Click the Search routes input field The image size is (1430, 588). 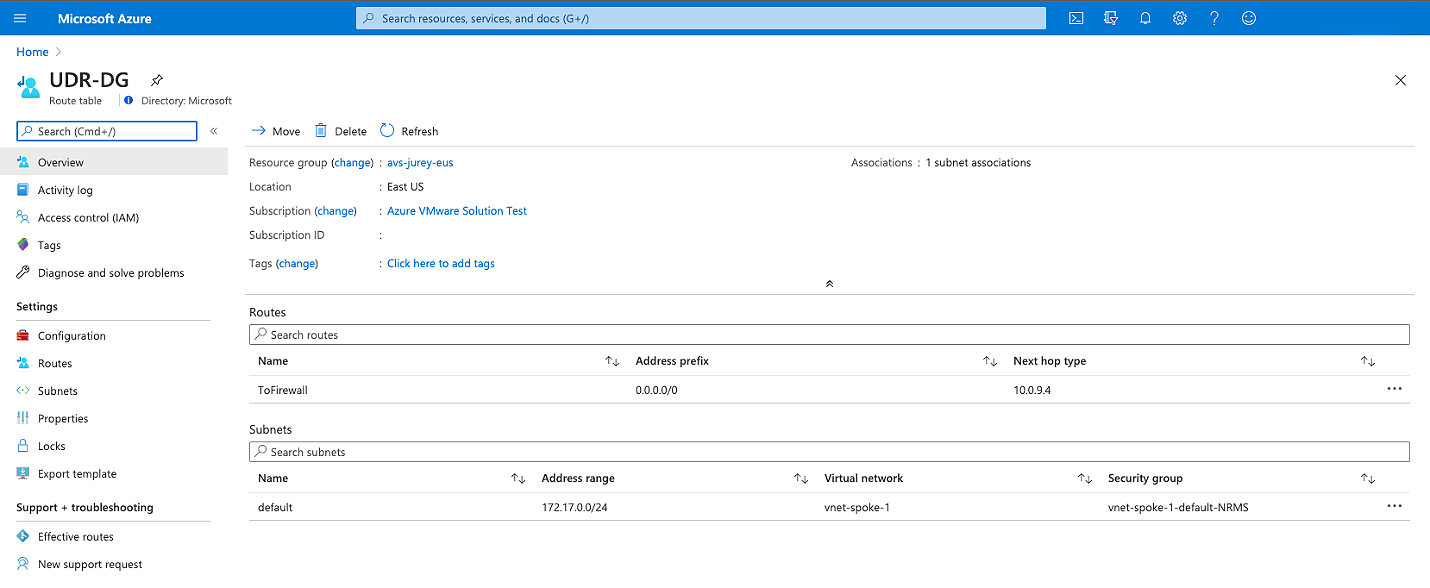click(829, 335)
